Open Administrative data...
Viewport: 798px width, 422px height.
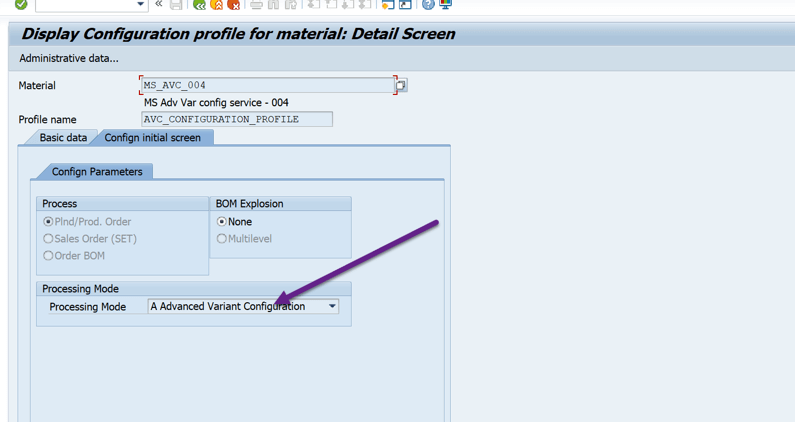pyautogui.click(x=69, y=59)
